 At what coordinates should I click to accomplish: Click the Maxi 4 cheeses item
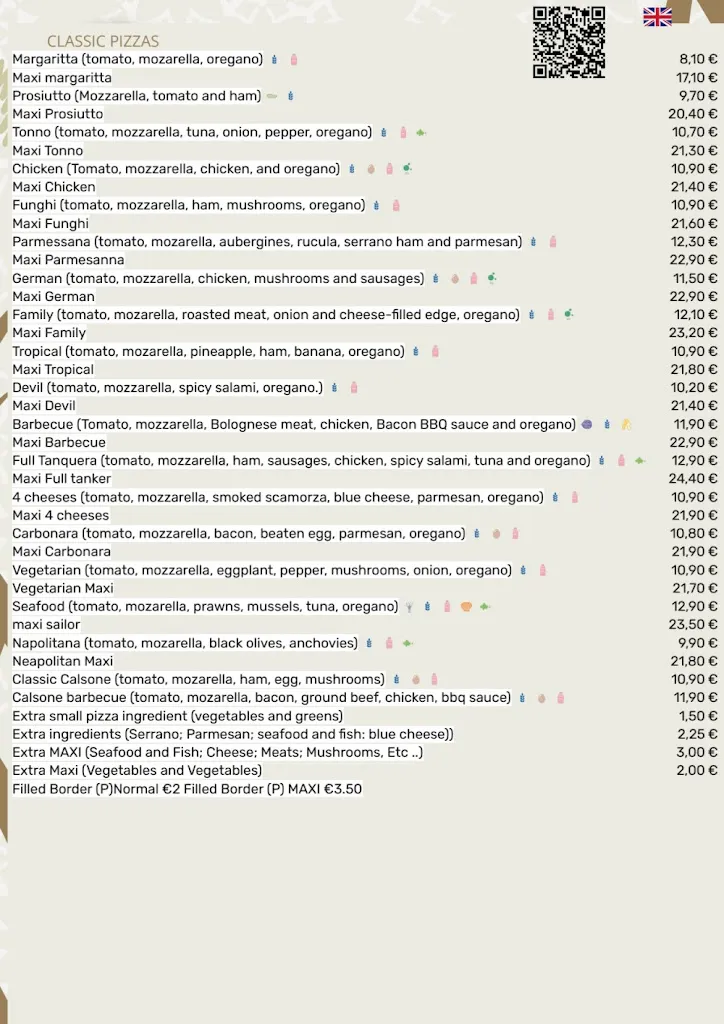(60, 515)
